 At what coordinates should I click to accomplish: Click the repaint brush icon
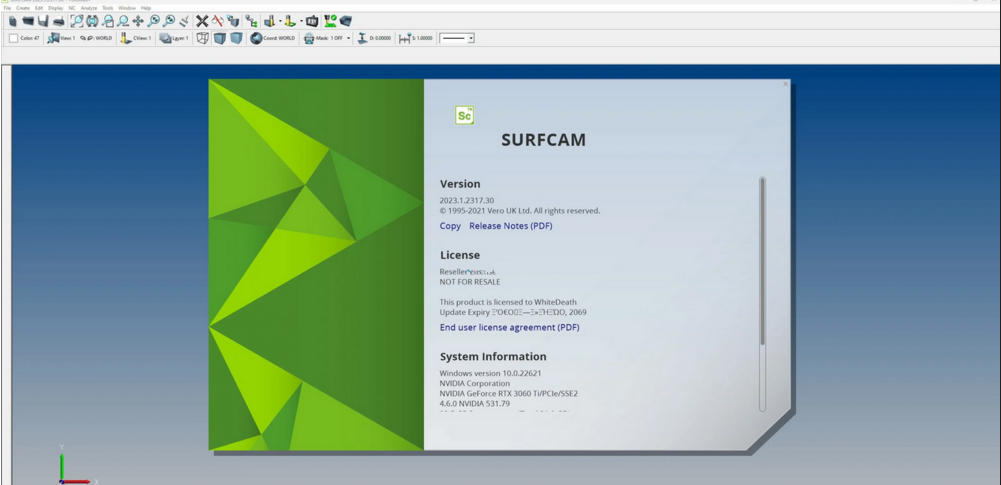(184, 21)
